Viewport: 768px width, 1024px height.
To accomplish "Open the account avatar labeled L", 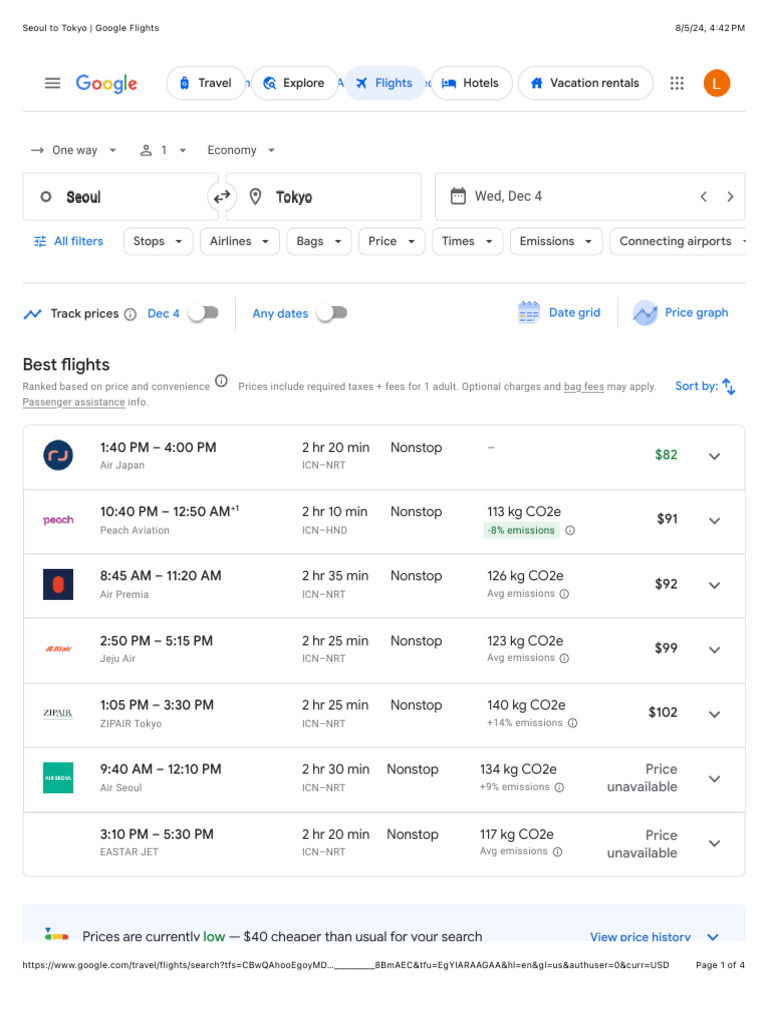I will [x=716, y=84].
